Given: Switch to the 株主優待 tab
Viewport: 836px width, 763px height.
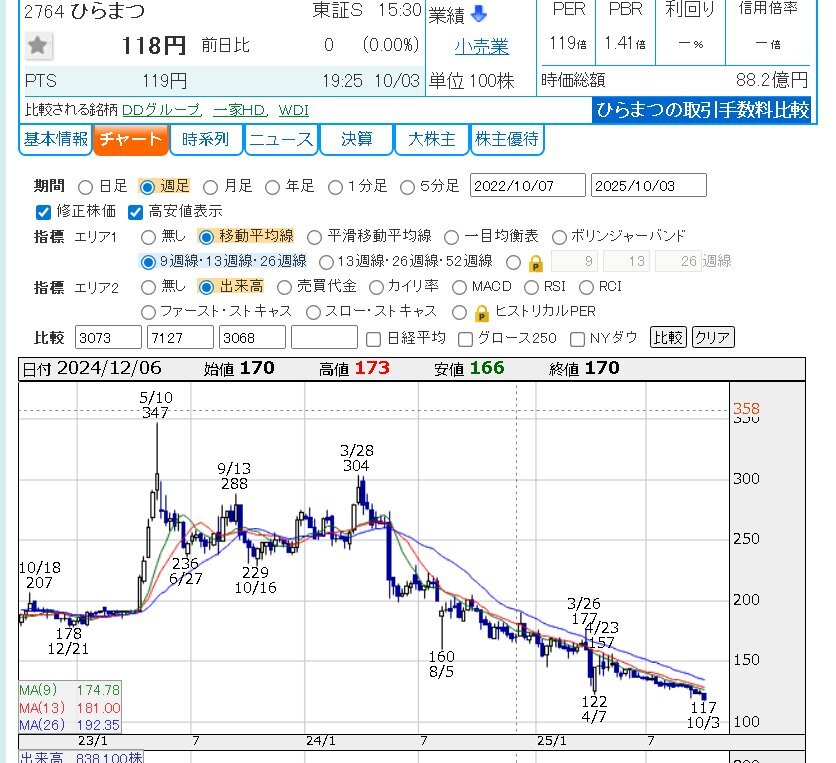Looking at the screenshot, I should (506, 140).
